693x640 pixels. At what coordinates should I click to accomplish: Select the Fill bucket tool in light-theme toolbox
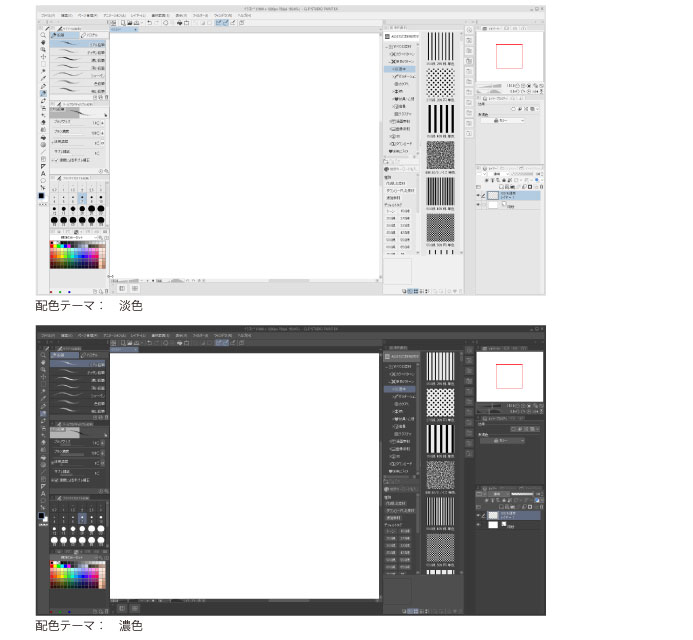pos(43,137)
